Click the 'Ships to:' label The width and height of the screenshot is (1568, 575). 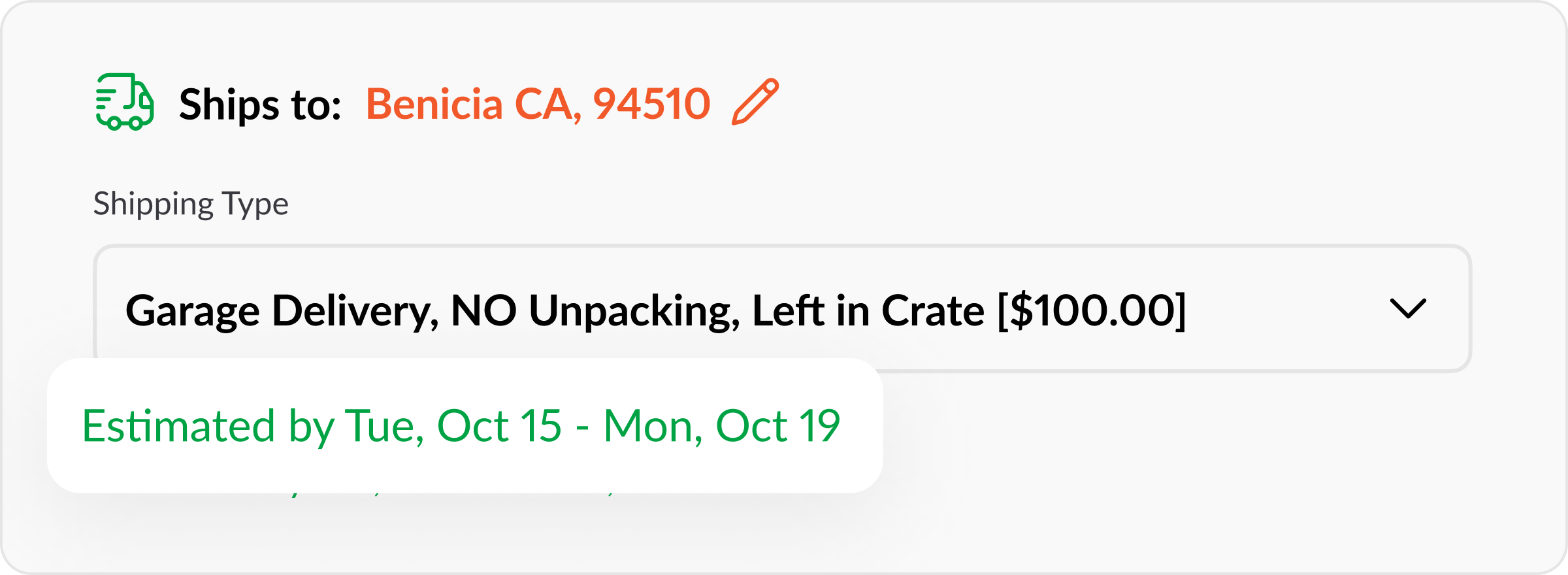click(260, 105)
